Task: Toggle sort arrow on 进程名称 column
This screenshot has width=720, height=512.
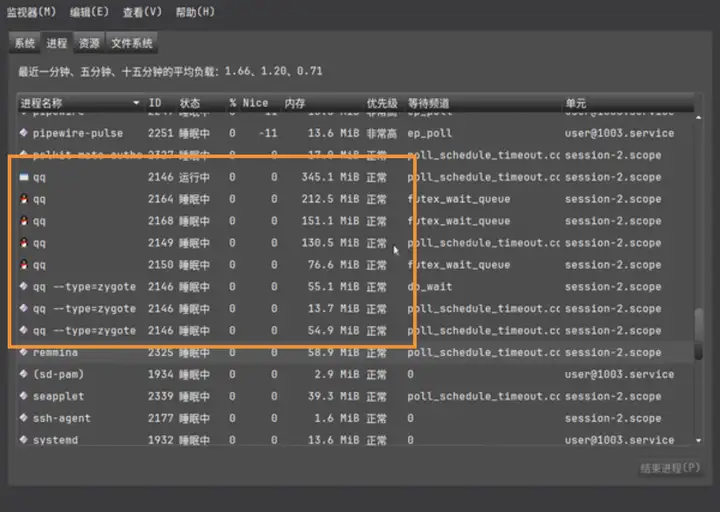Action: (x=136, y=102)
